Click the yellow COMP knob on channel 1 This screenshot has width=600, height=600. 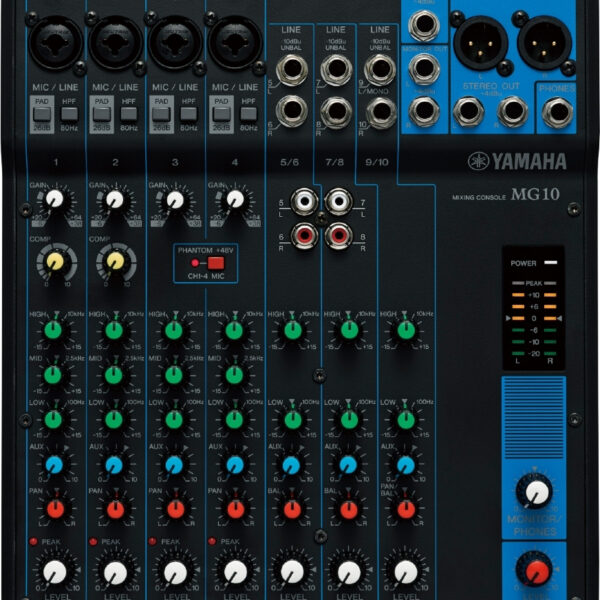55,261
